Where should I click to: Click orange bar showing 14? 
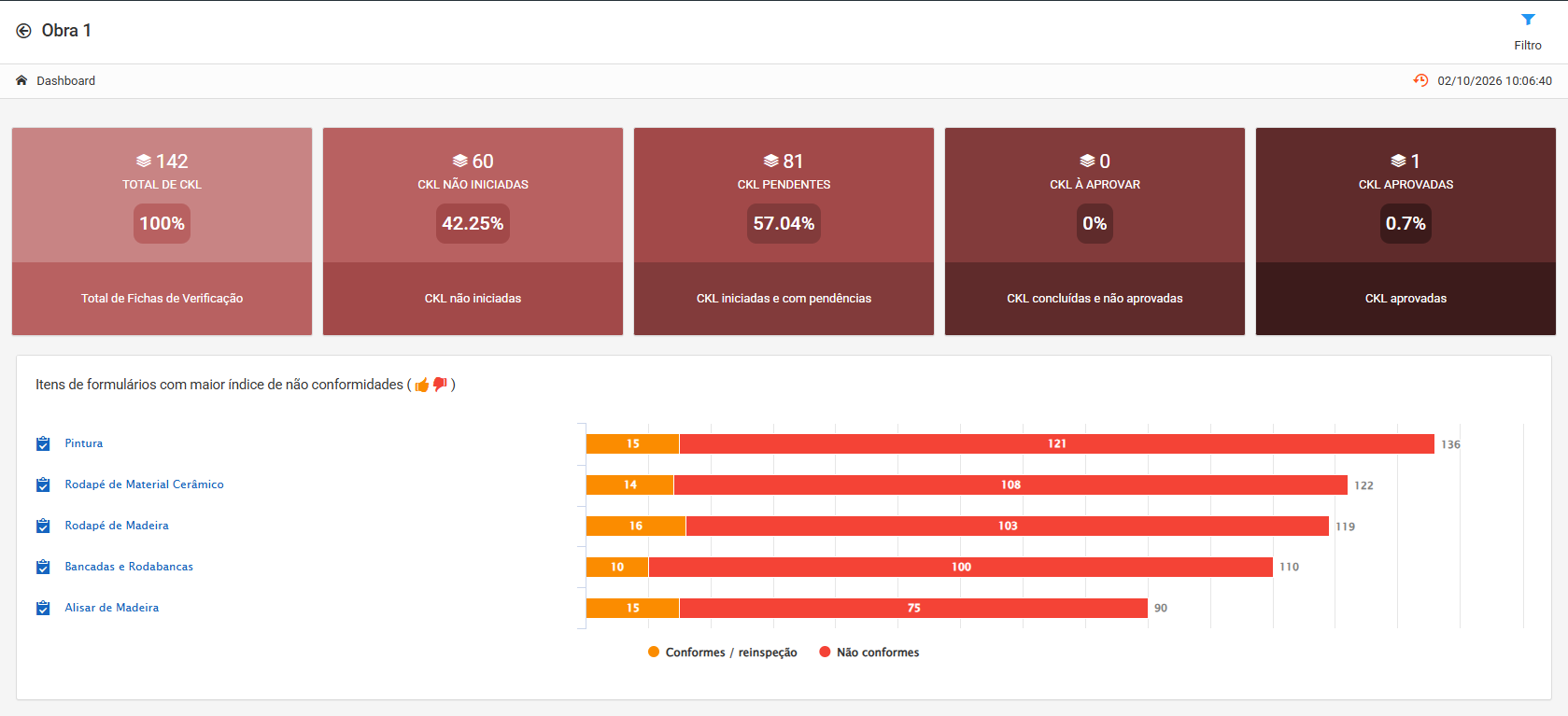coord(630,484)
